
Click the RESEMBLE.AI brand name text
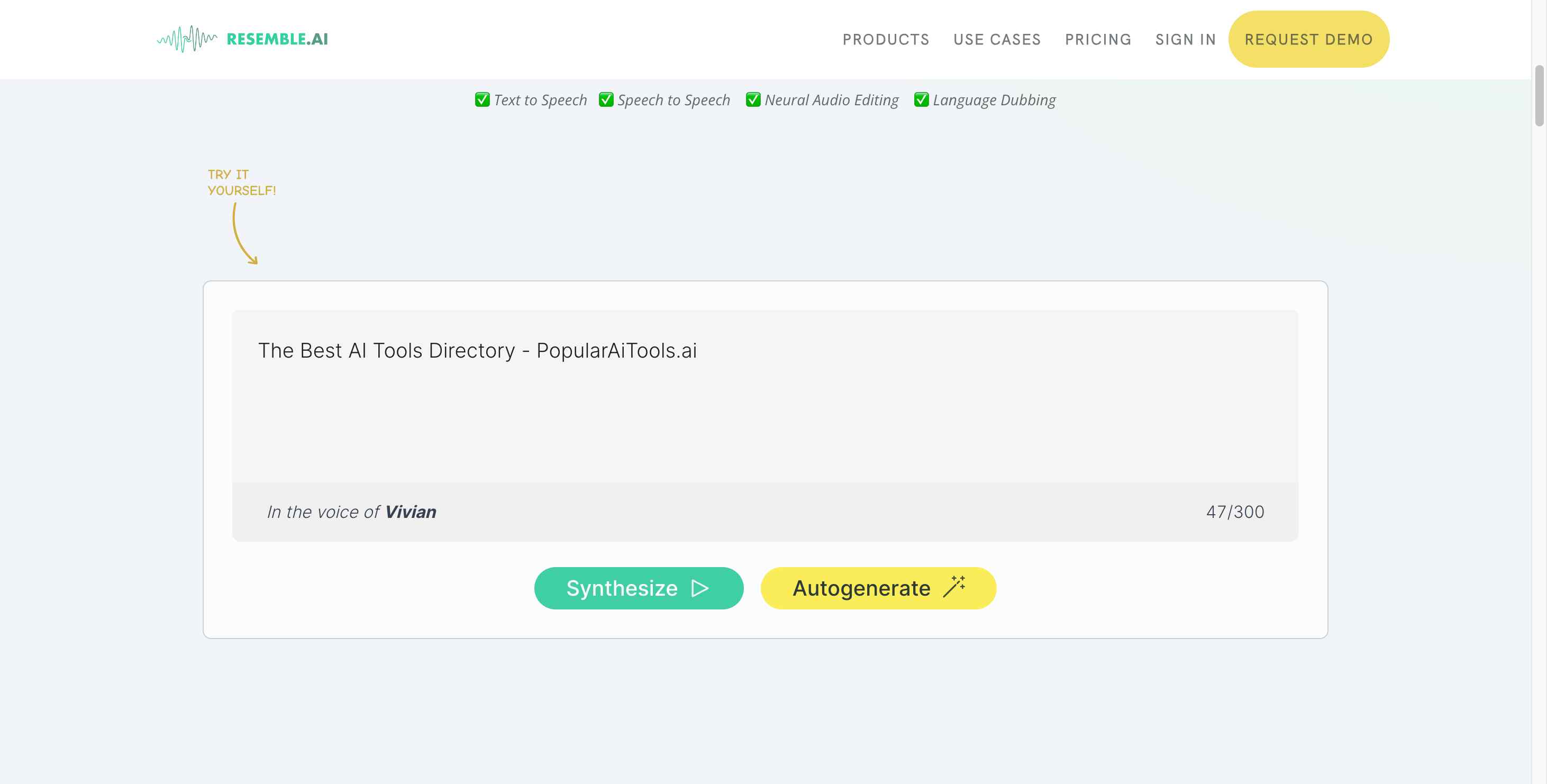[x=277, y=39]
